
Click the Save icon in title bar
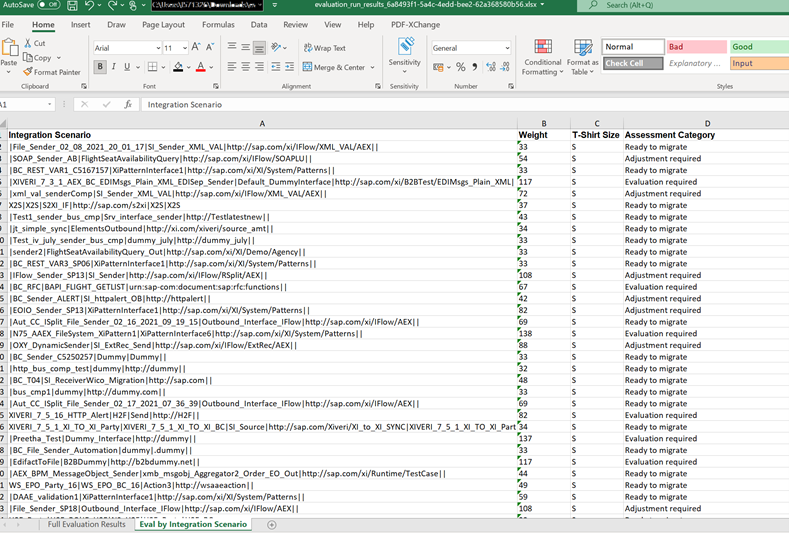click(72, 6)
